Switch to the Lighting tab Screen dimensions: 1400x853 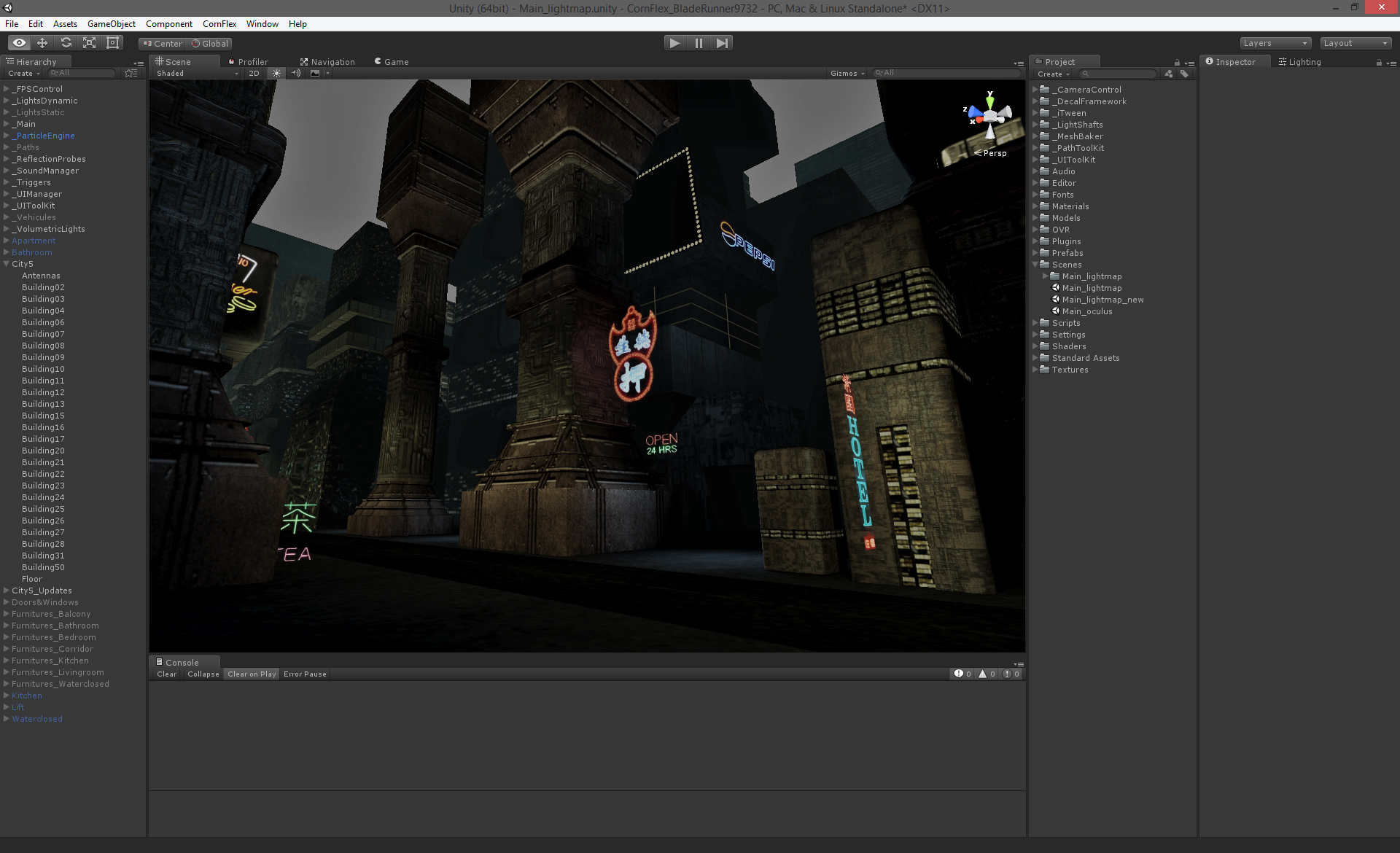(1300, 62)
